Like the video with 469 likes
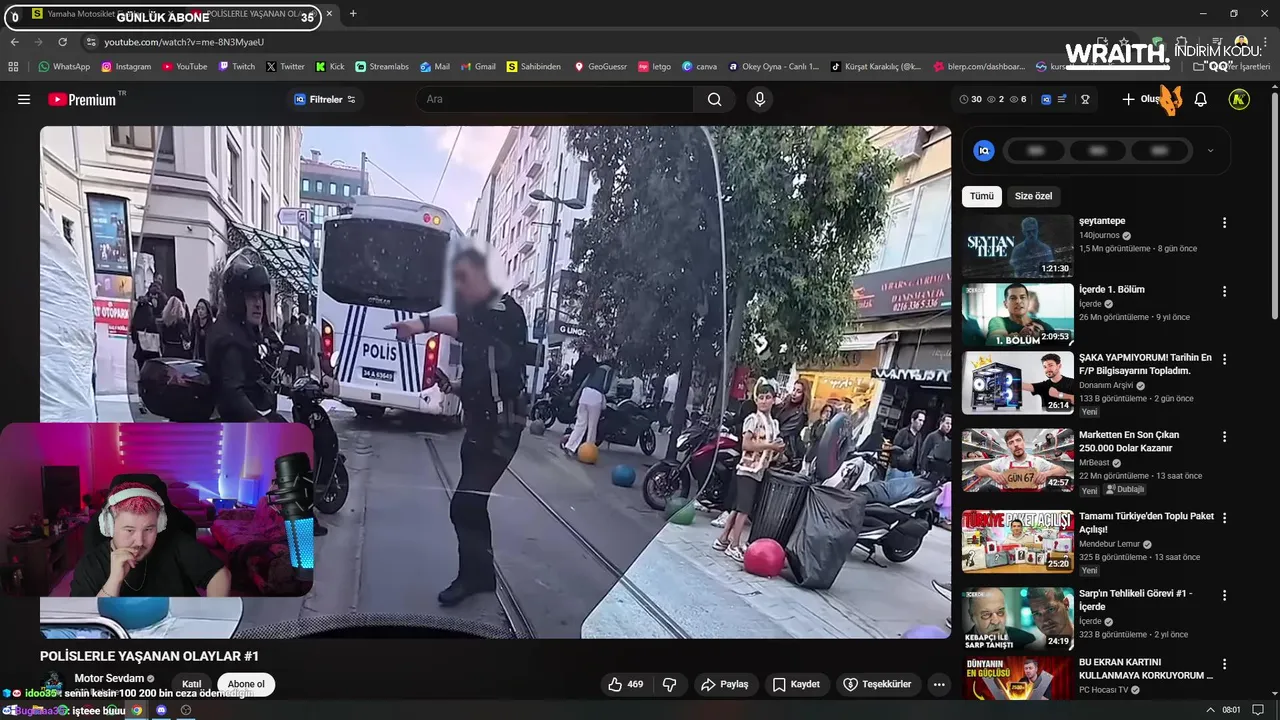Image resolution: width=1280 pixels, height=720 pixels. point(626,684)
